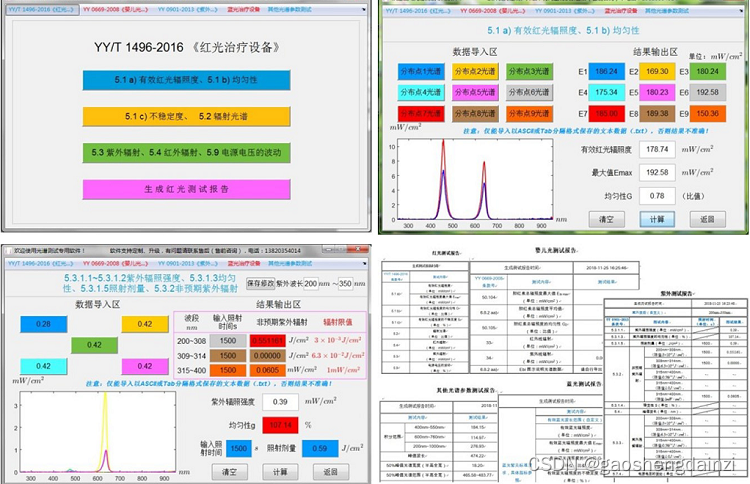Click blue 输入照射时间 field showing 1500
The width and height of the screenshot is (750, 484).
tap(239, 448)
